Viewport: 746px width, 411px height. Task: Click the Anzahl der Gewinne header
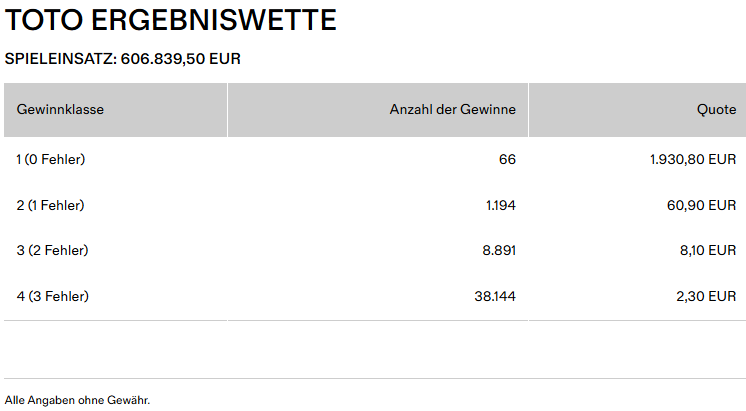coord(452,109)
